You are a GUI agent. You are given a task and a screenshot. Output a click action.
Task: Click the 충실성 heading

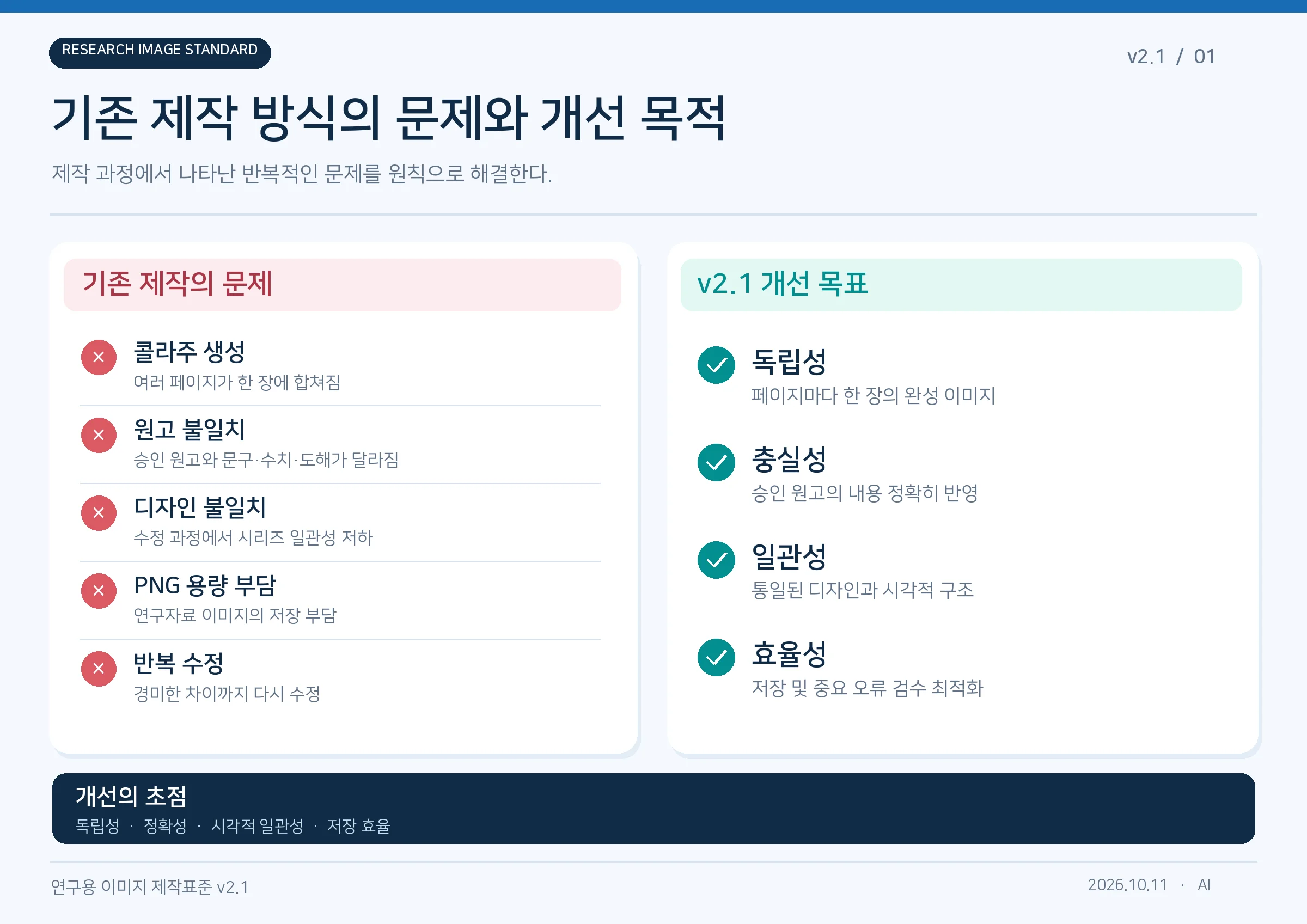(789, 459)
